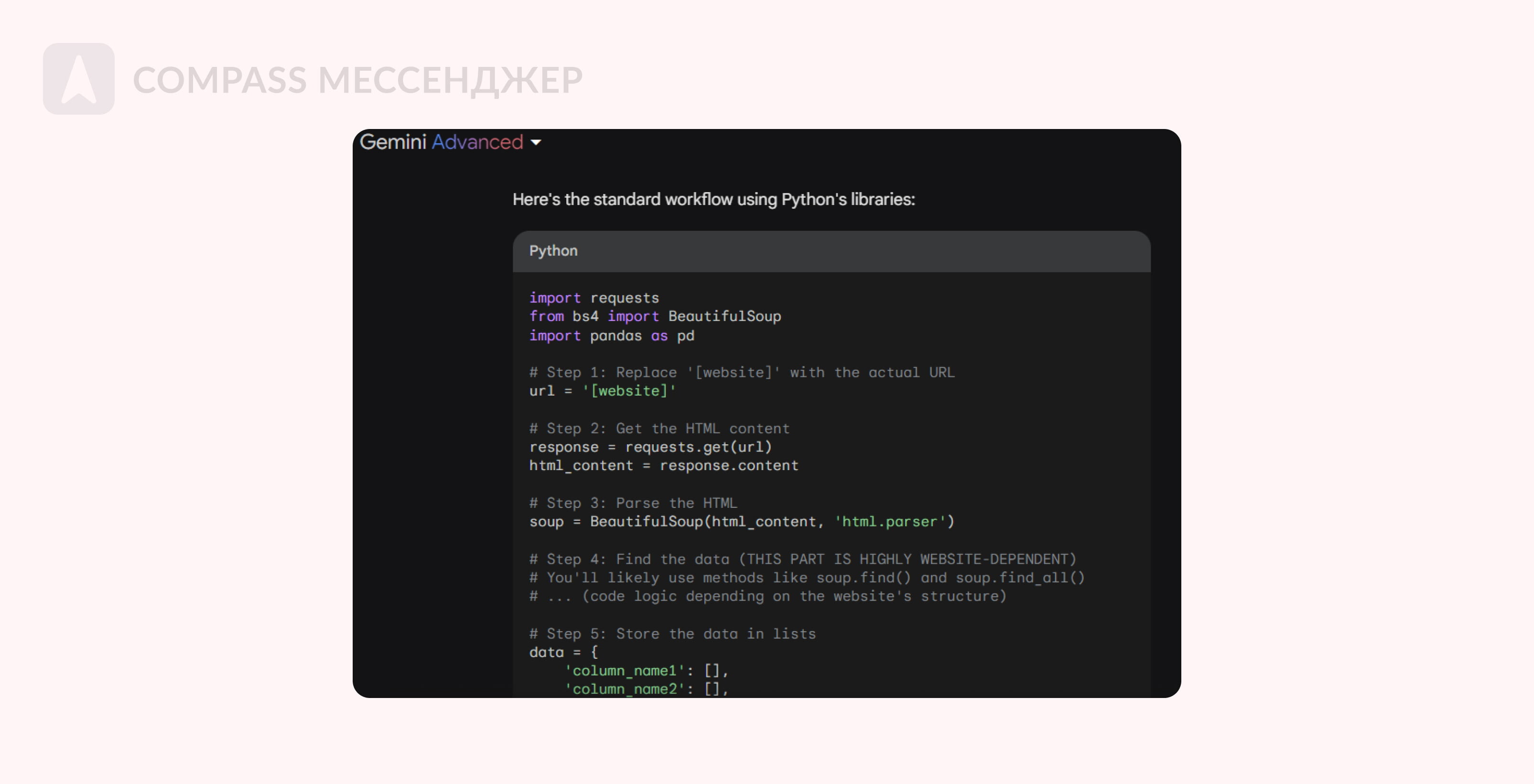
Task: Click the 'response = requests.get(url)' line
Action: pyautogui.click(x=650, y=447)
